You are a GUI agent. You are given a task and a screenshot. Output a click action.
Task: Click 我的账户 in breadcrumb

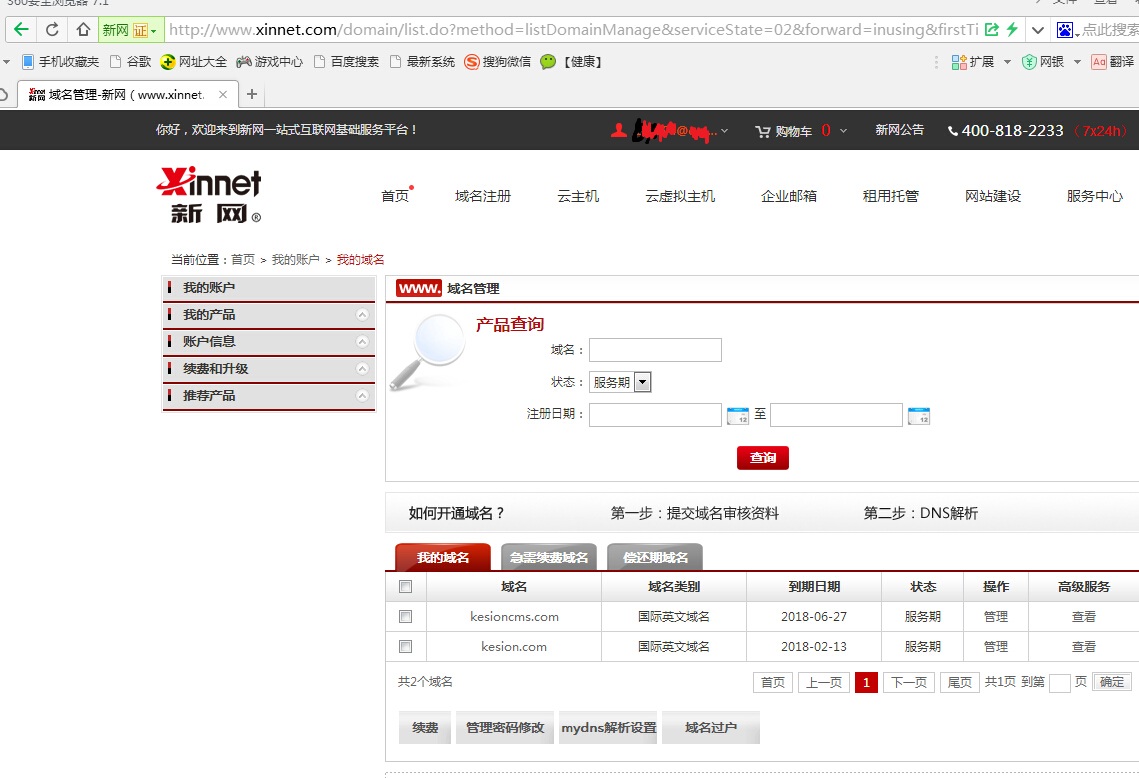[x=295, y=259]
